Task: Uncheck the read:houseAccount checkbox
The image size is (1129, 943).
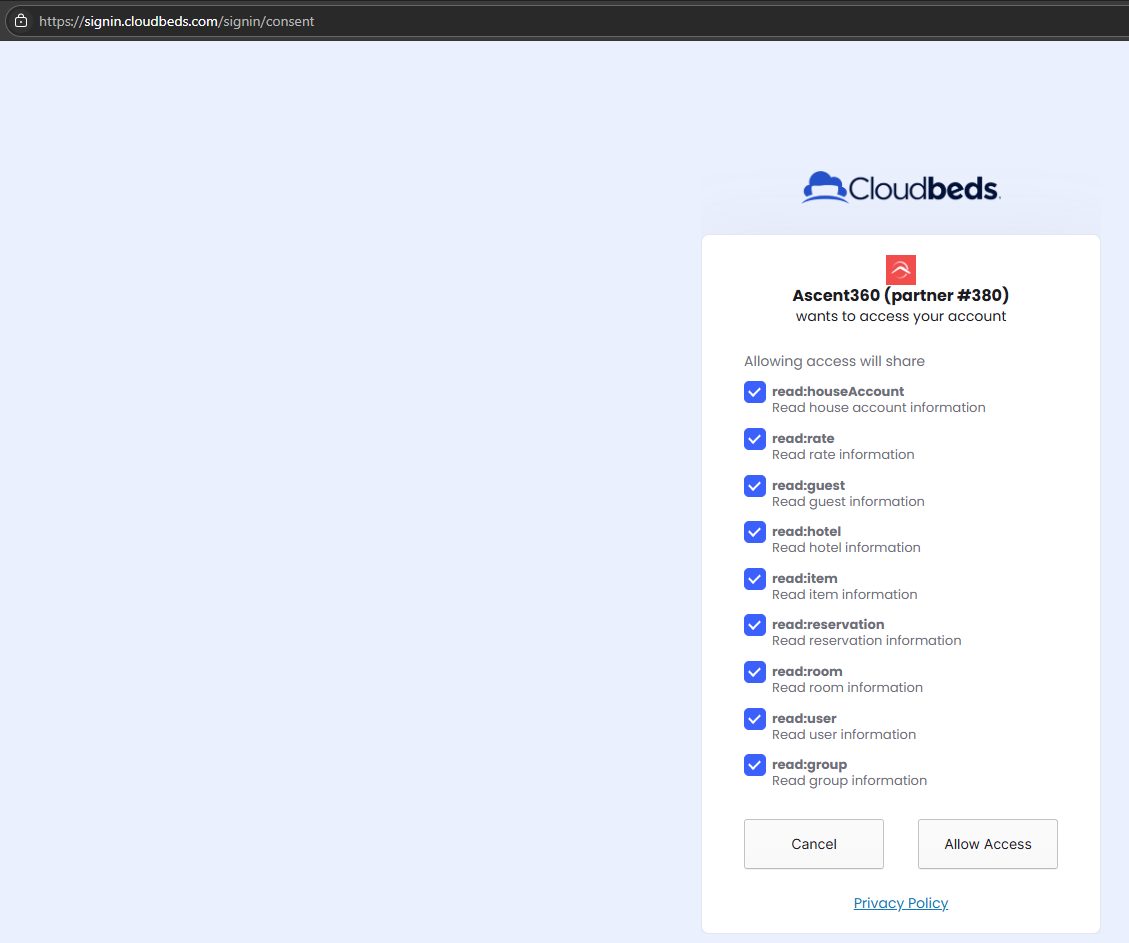Action: click(755, 392)
